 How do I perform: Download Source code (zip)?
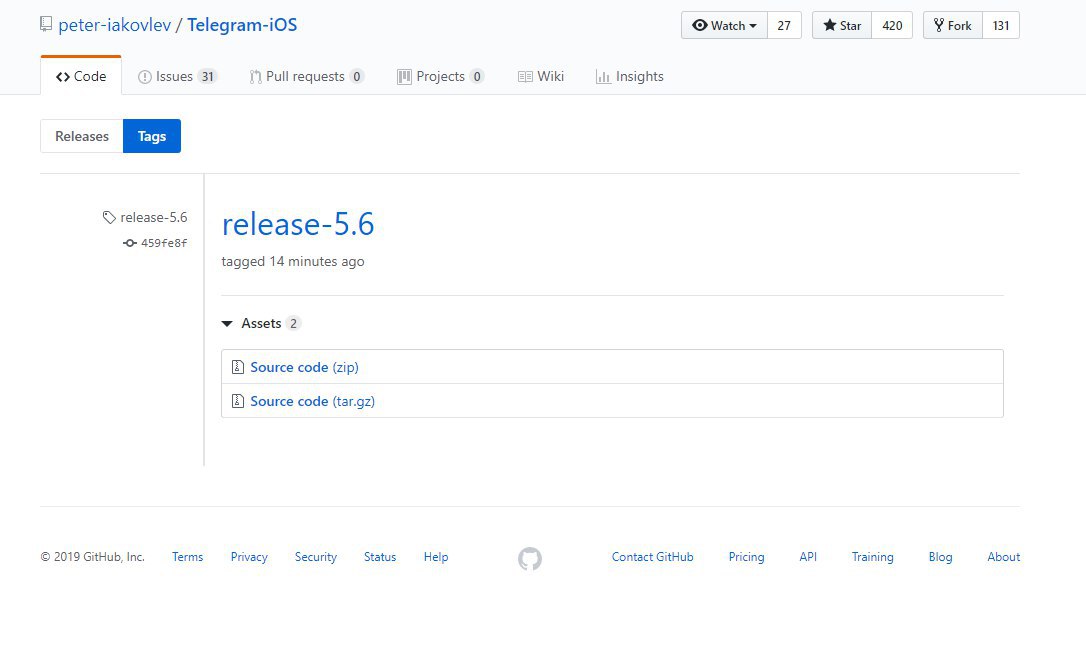point(304,367)
